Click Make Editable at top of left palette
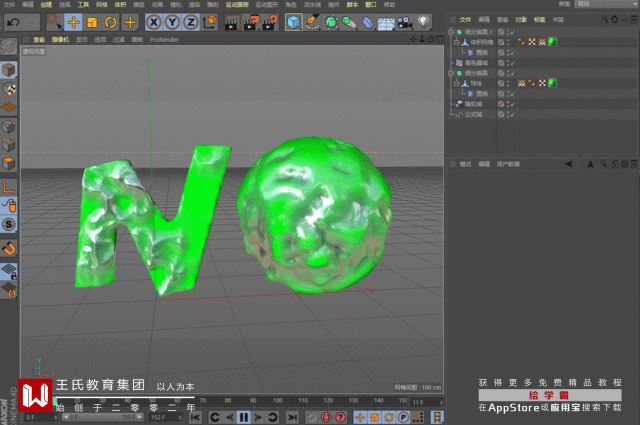The image size is (640, 425). point(9,47)
